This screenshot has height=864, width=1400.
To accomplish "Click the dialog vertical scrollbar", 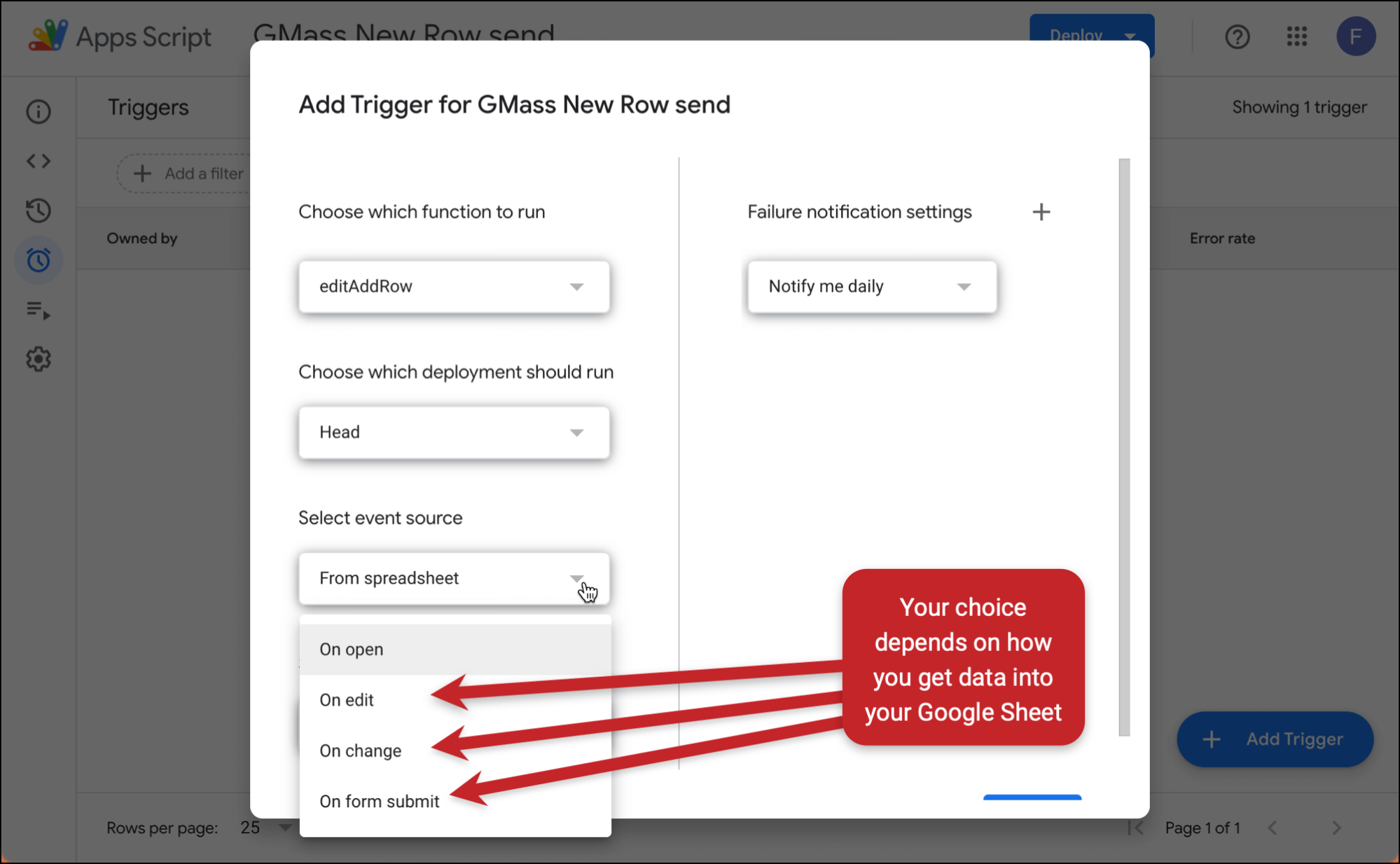I will tap(1124, 447).
